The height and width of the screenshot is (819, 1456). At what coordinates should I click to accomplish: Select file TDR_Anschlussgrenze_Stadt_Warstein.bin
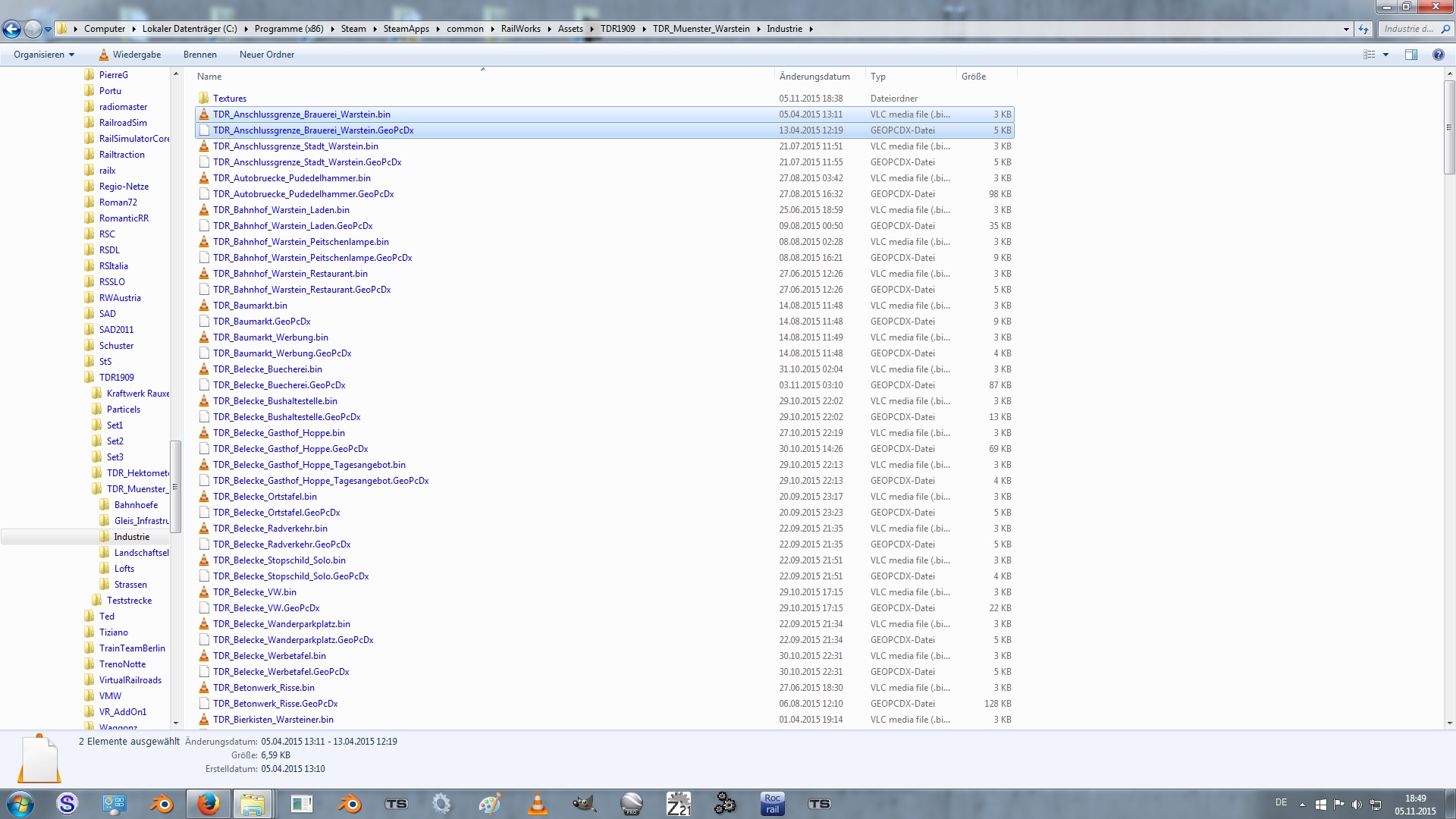tap(296, 146)
